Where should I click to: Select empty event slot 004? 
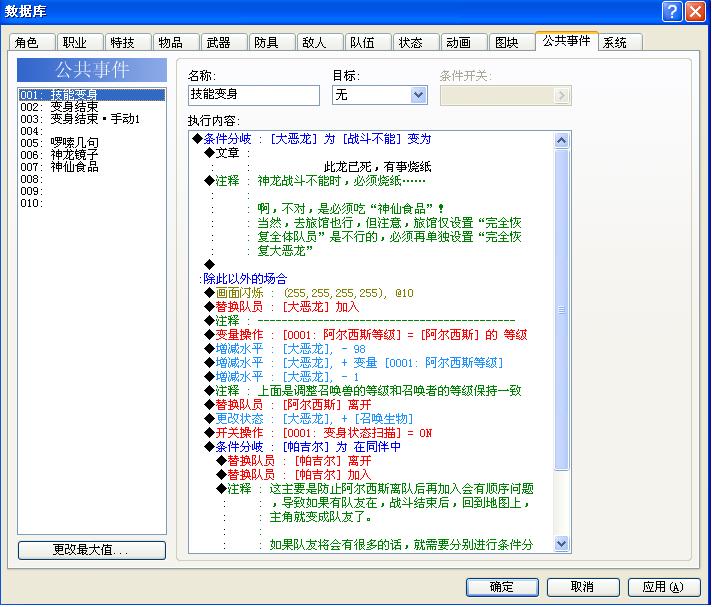coord(92,131)
